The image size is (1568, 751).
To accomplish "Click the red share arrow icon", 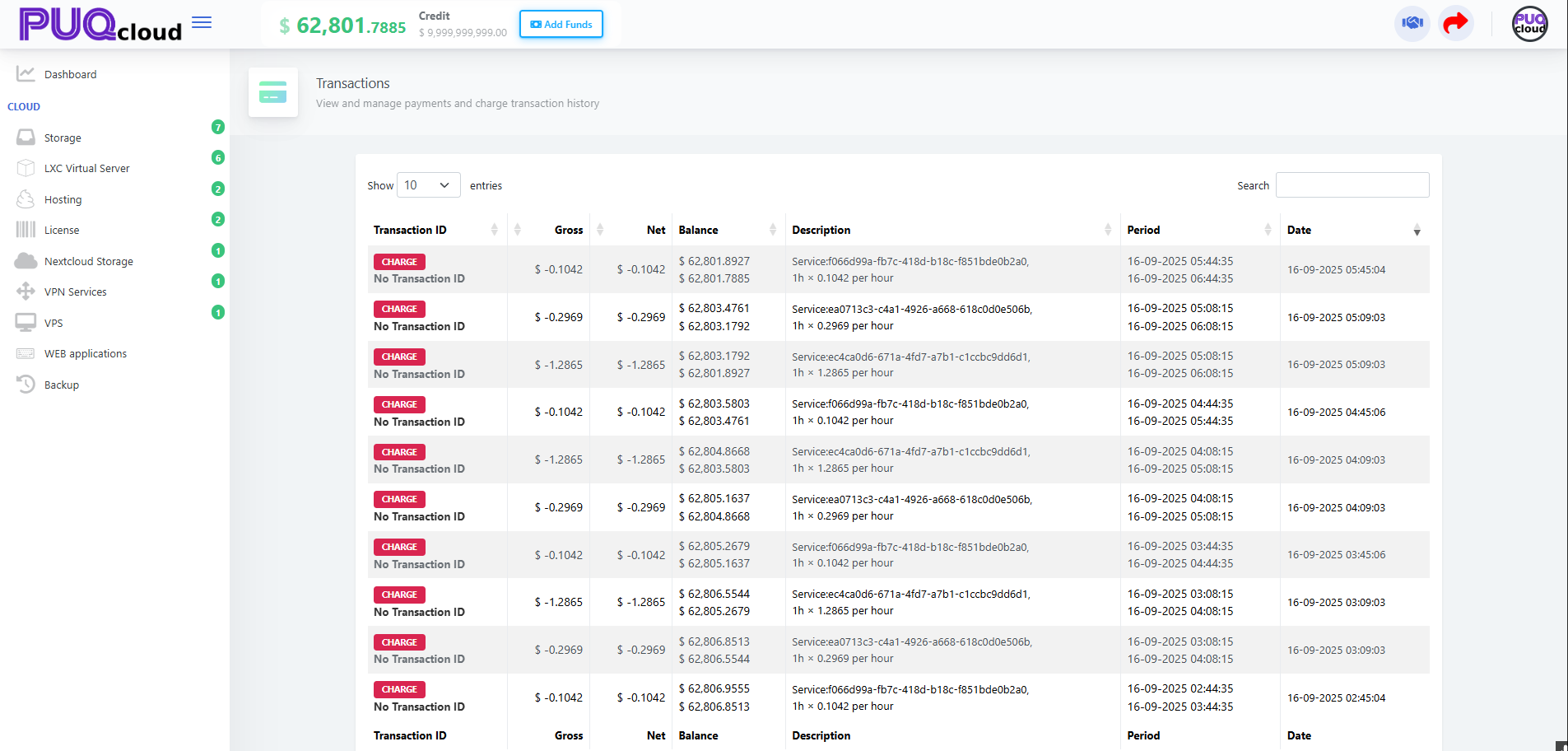I will point(1455,23).
